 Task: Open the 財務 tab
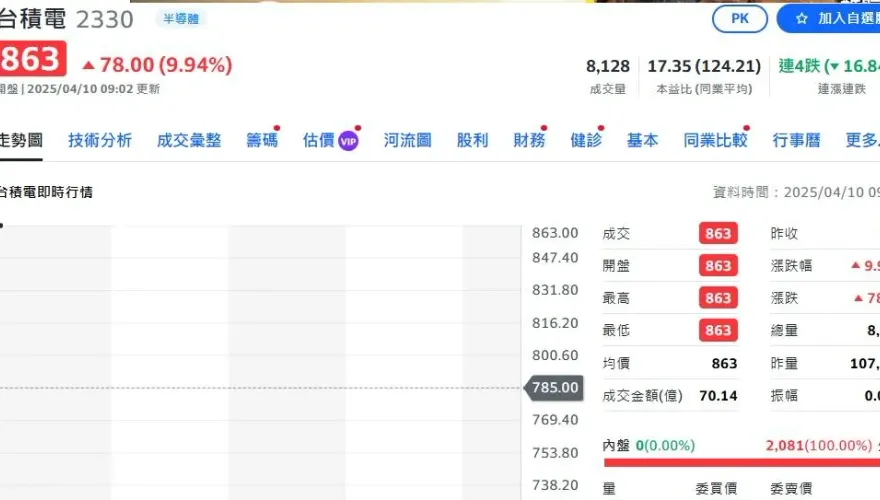[529, 140]
